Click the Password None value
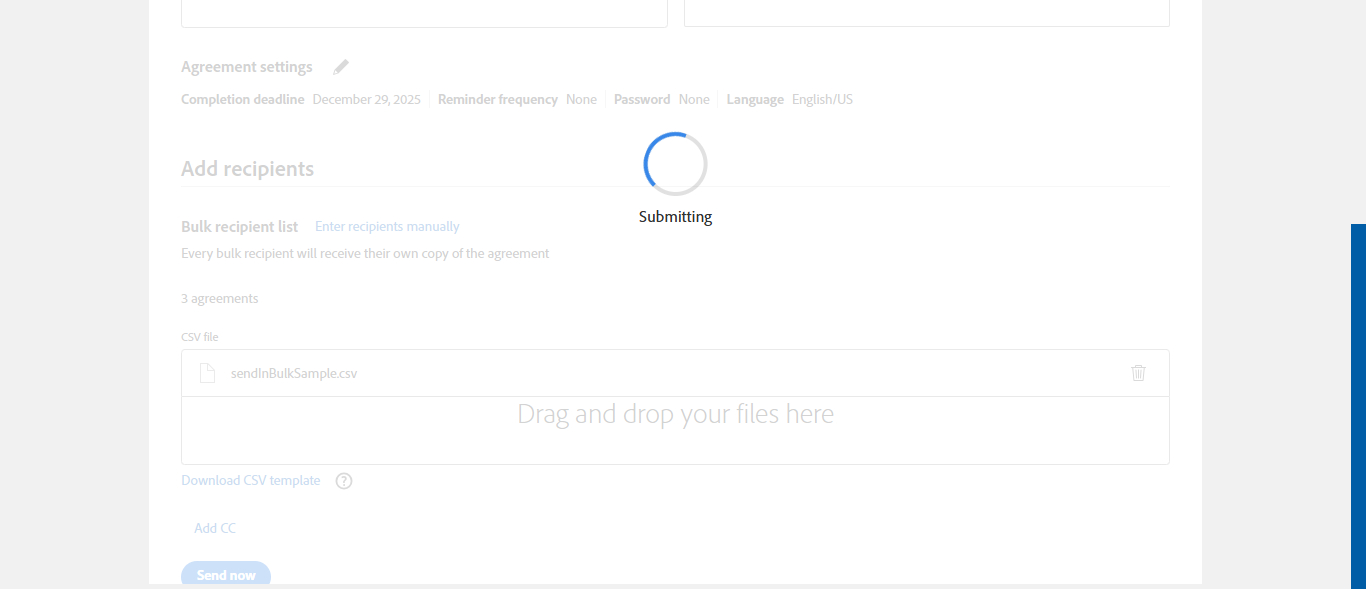This screenshot has width=1366, height=589. pos(694,99)
